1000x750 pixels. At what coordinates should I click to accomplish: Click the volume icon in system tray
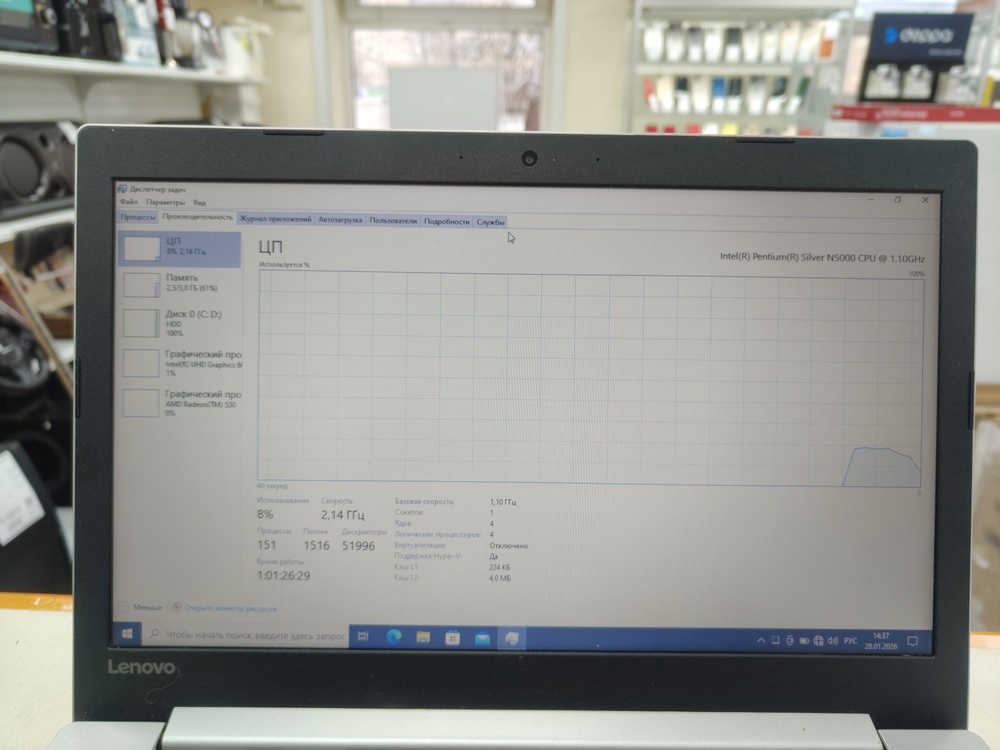click(x=834, y=640)
